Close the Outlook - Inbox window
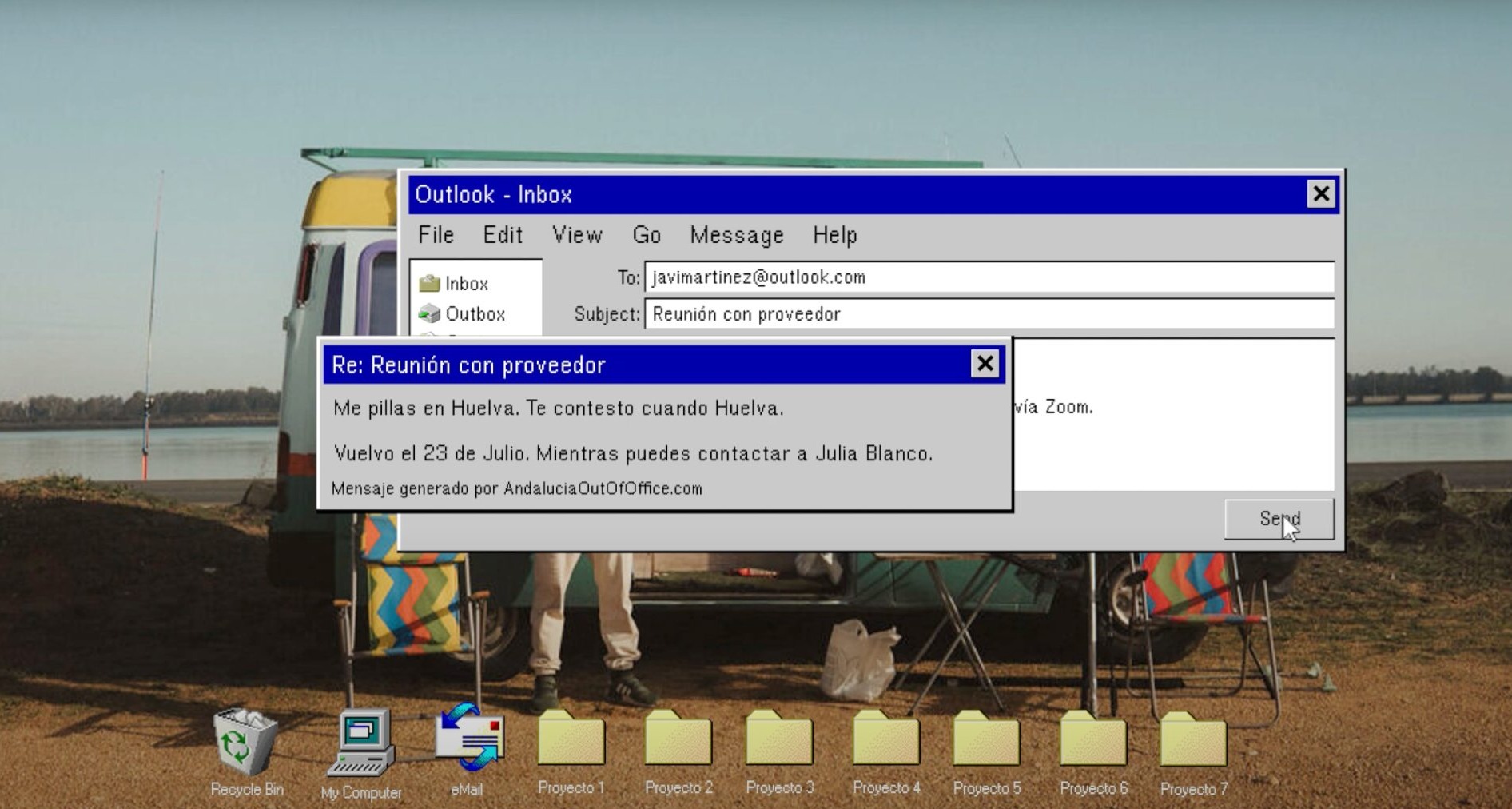The width and height of the screenshot is (1512, 809). tap(1321, 193)
